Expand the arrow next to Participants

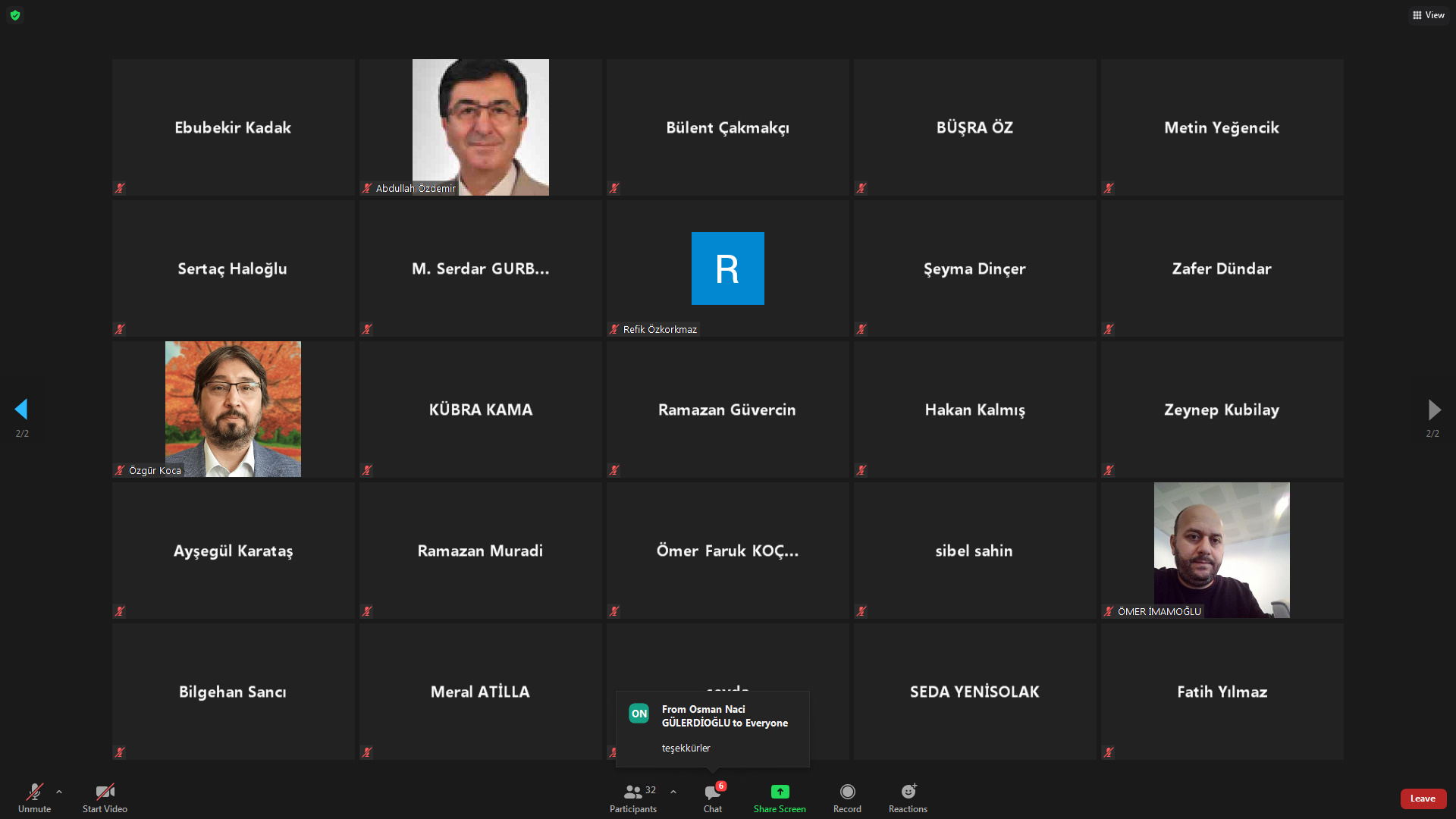point(673,792)
